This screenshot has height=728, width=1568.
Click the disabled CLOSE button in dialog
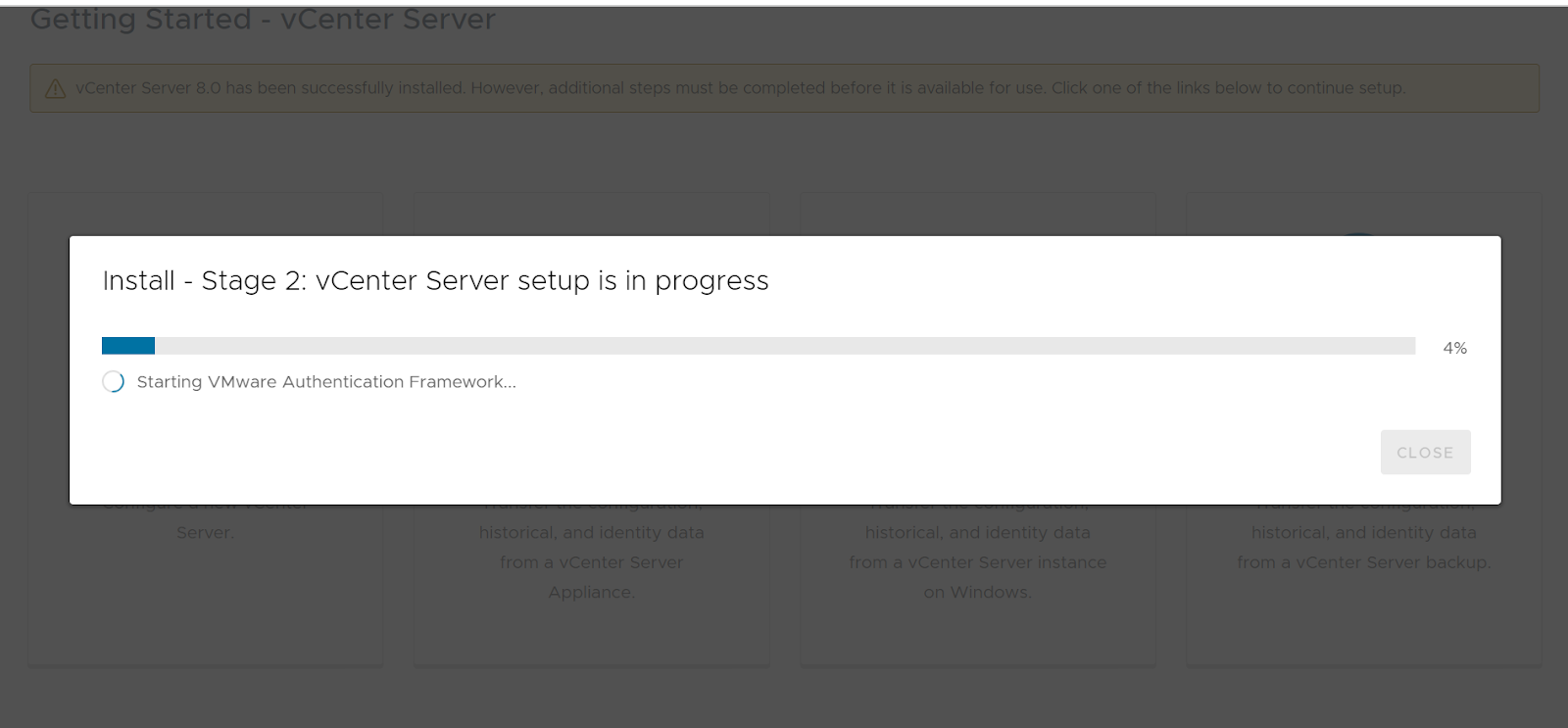pos(1425,453)
